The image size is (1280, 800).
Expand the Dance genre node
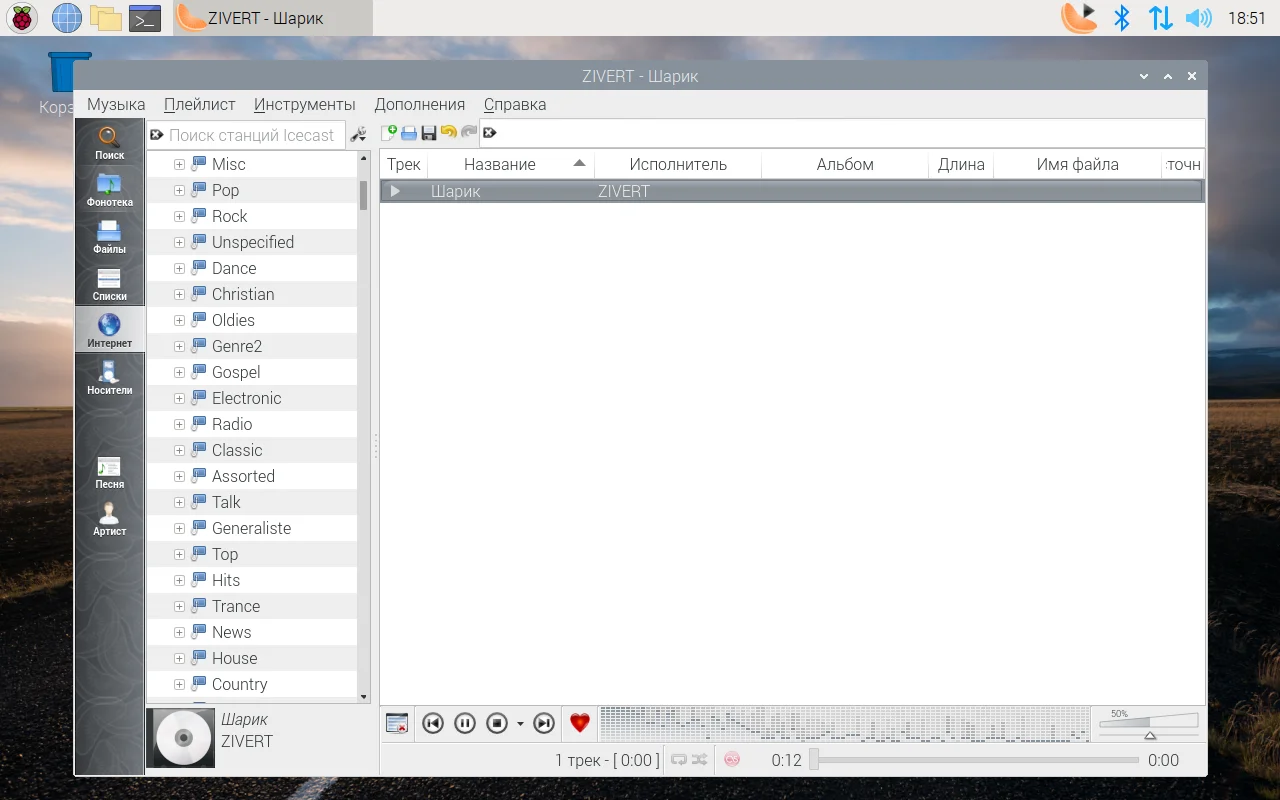pyautogui.click(x=179, y=268)
